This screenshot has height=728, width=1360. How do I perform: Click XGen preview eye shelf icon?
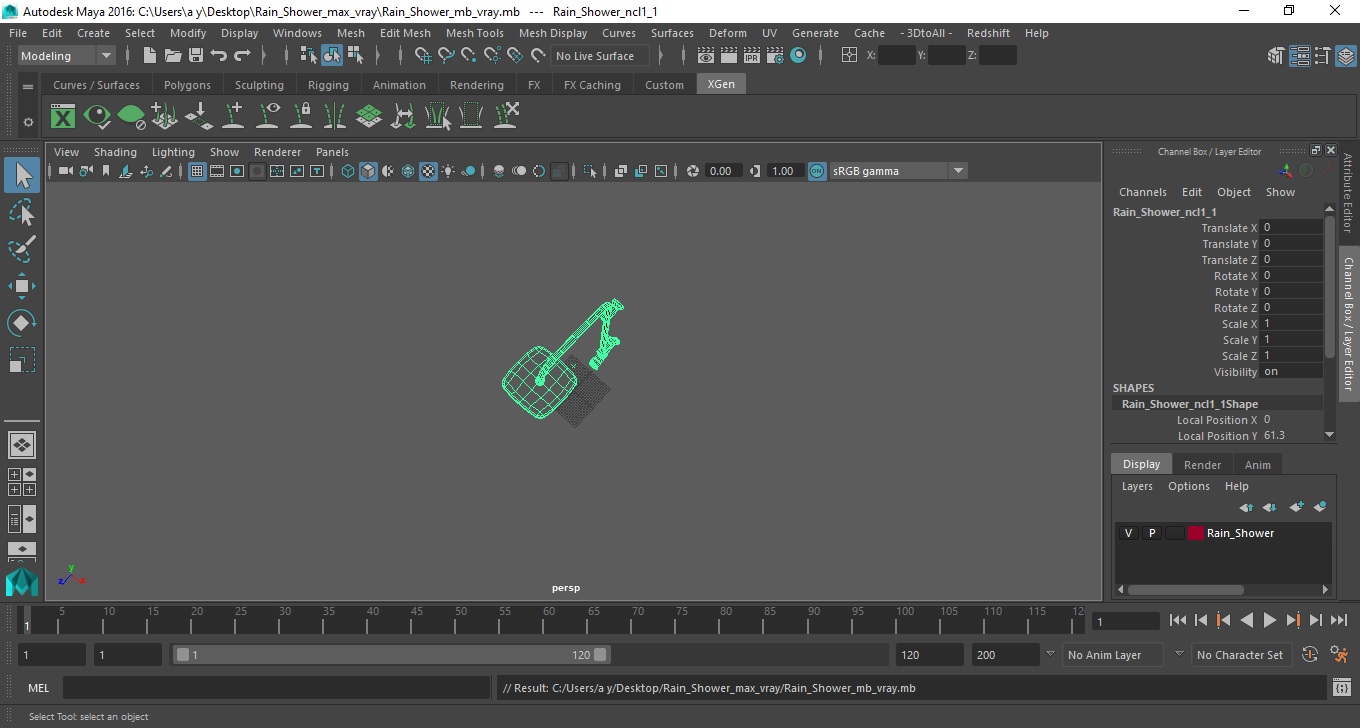pos(97,116)
